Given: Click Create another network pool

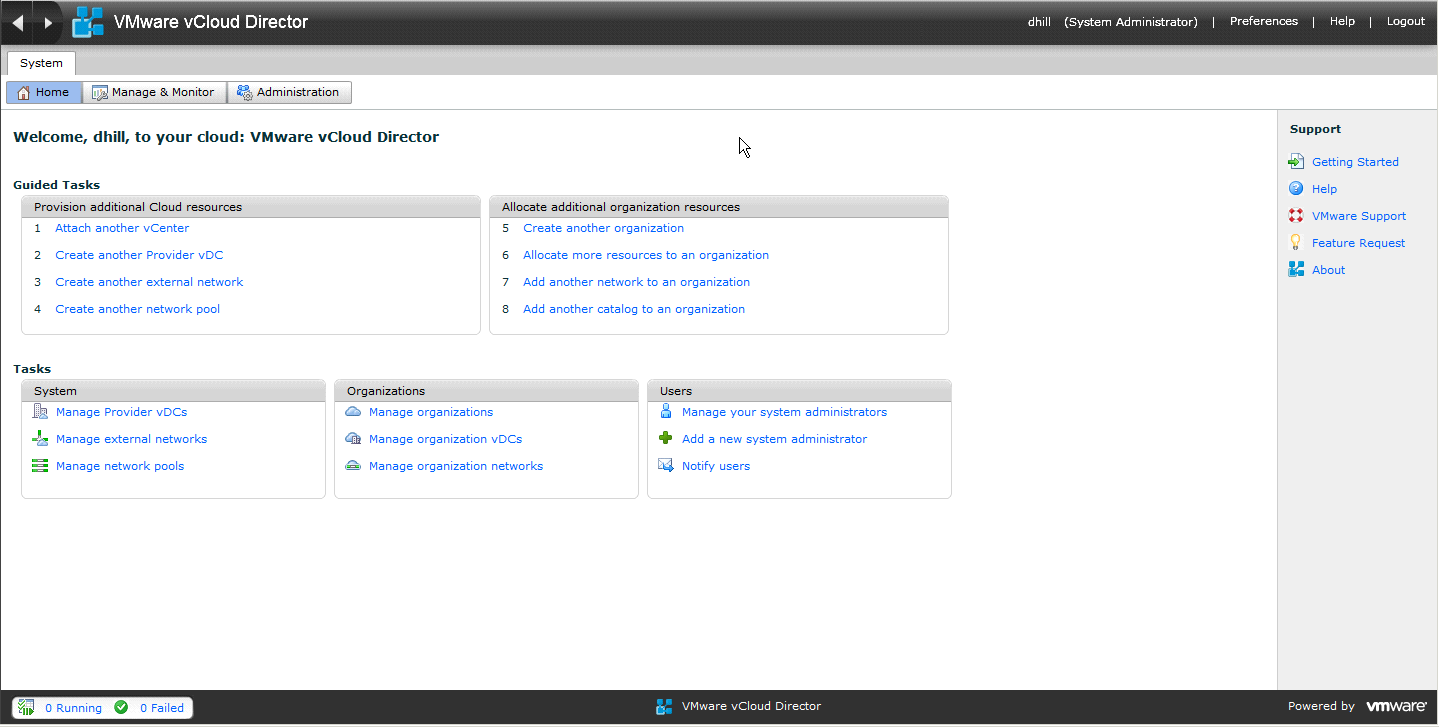Looking at the screenshot, I should click(x=137, y=309).
